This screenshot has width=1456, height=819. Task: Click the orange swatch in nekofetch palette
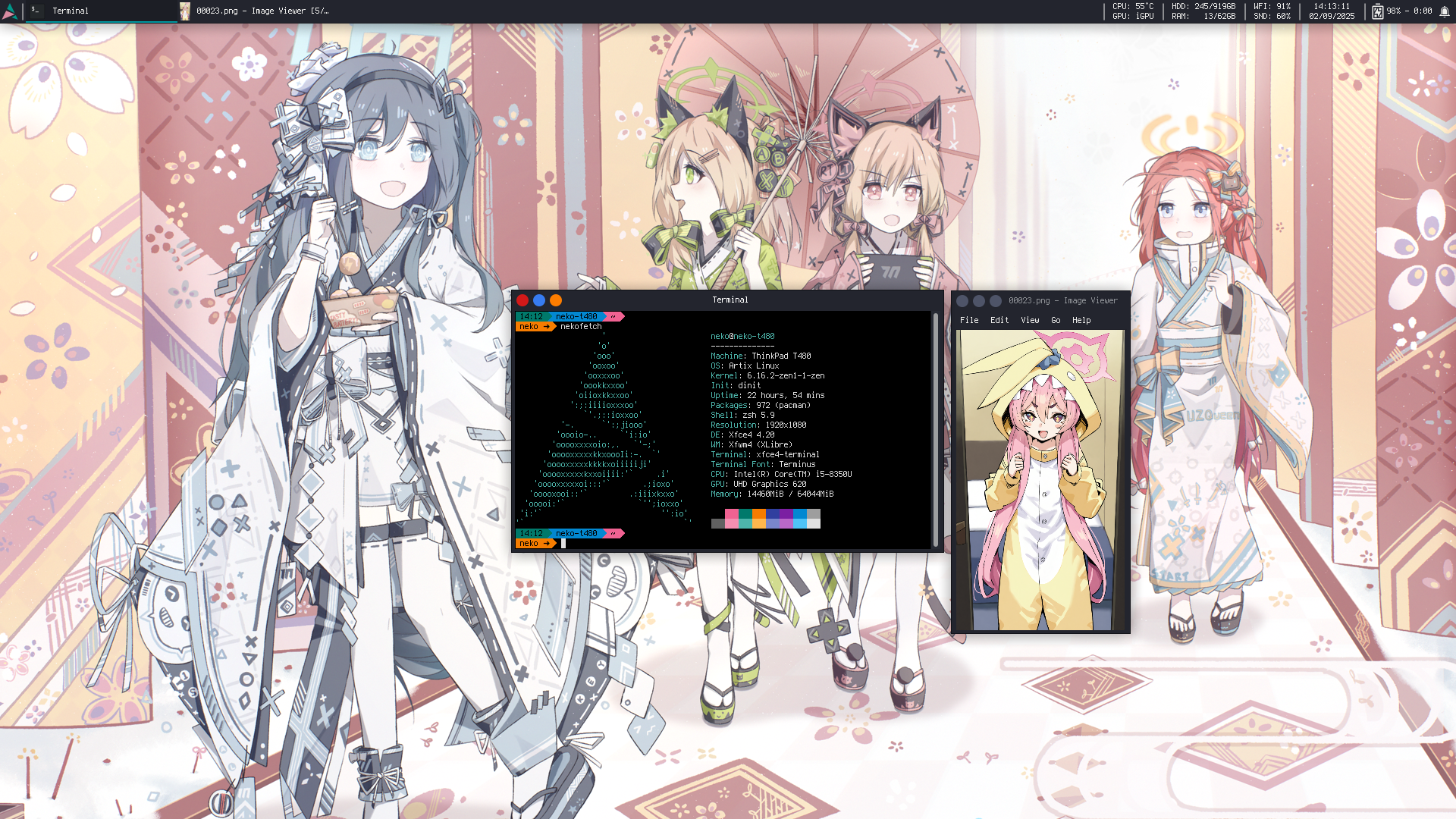point(758,514)
